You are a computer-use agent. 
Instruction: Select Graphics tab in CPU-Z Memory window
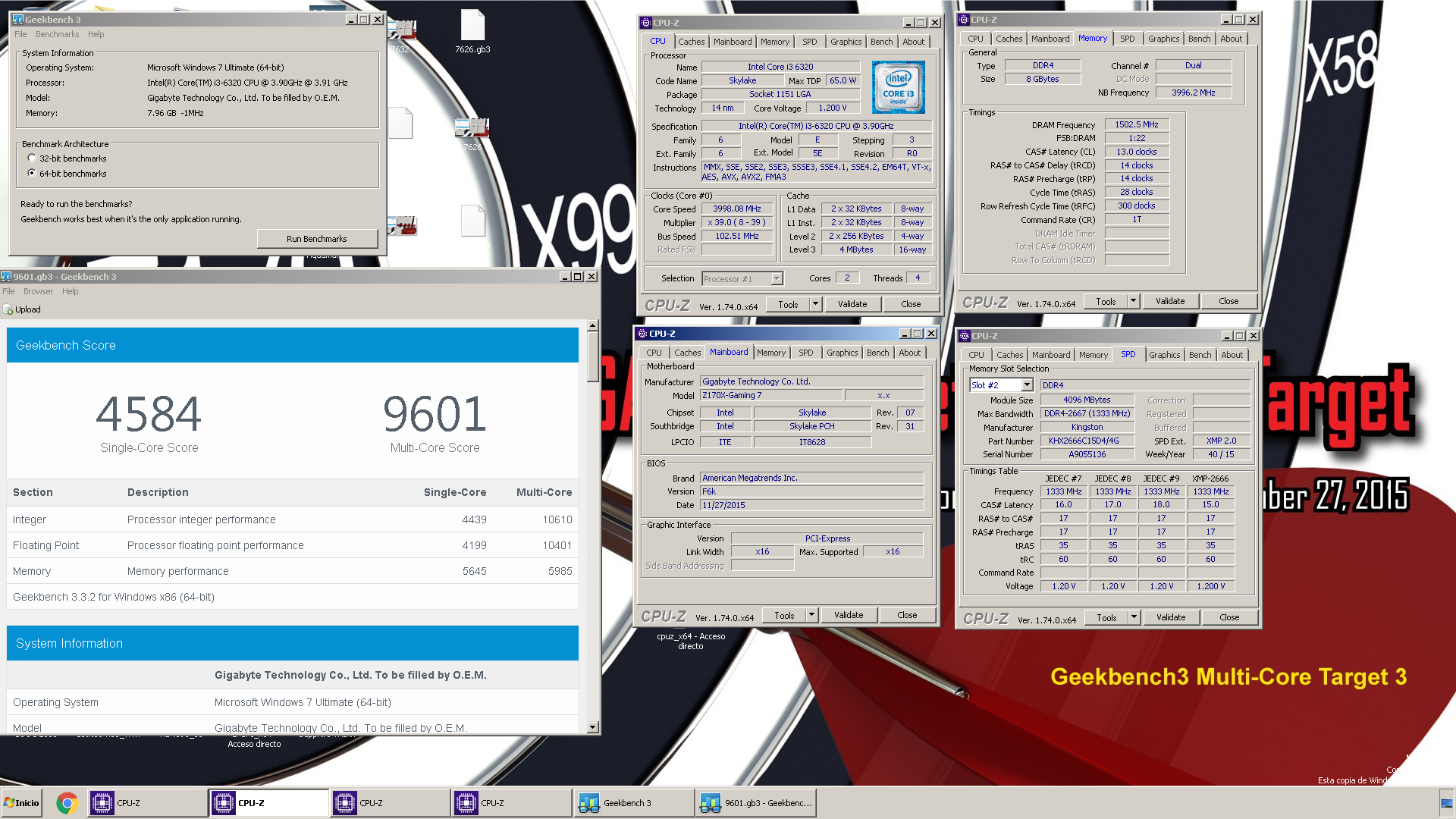[1163, 39]
